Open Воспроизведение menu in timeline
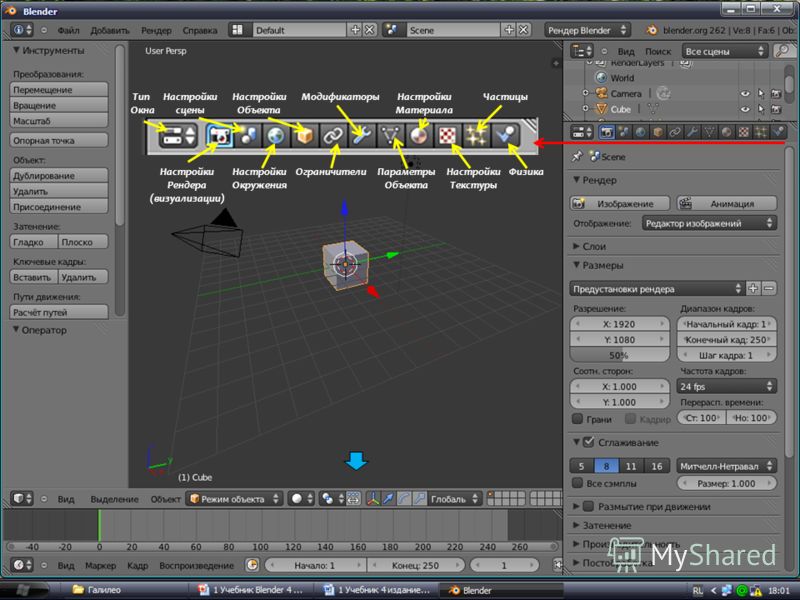Screen dimensions: 800x600 coord(196,565)
